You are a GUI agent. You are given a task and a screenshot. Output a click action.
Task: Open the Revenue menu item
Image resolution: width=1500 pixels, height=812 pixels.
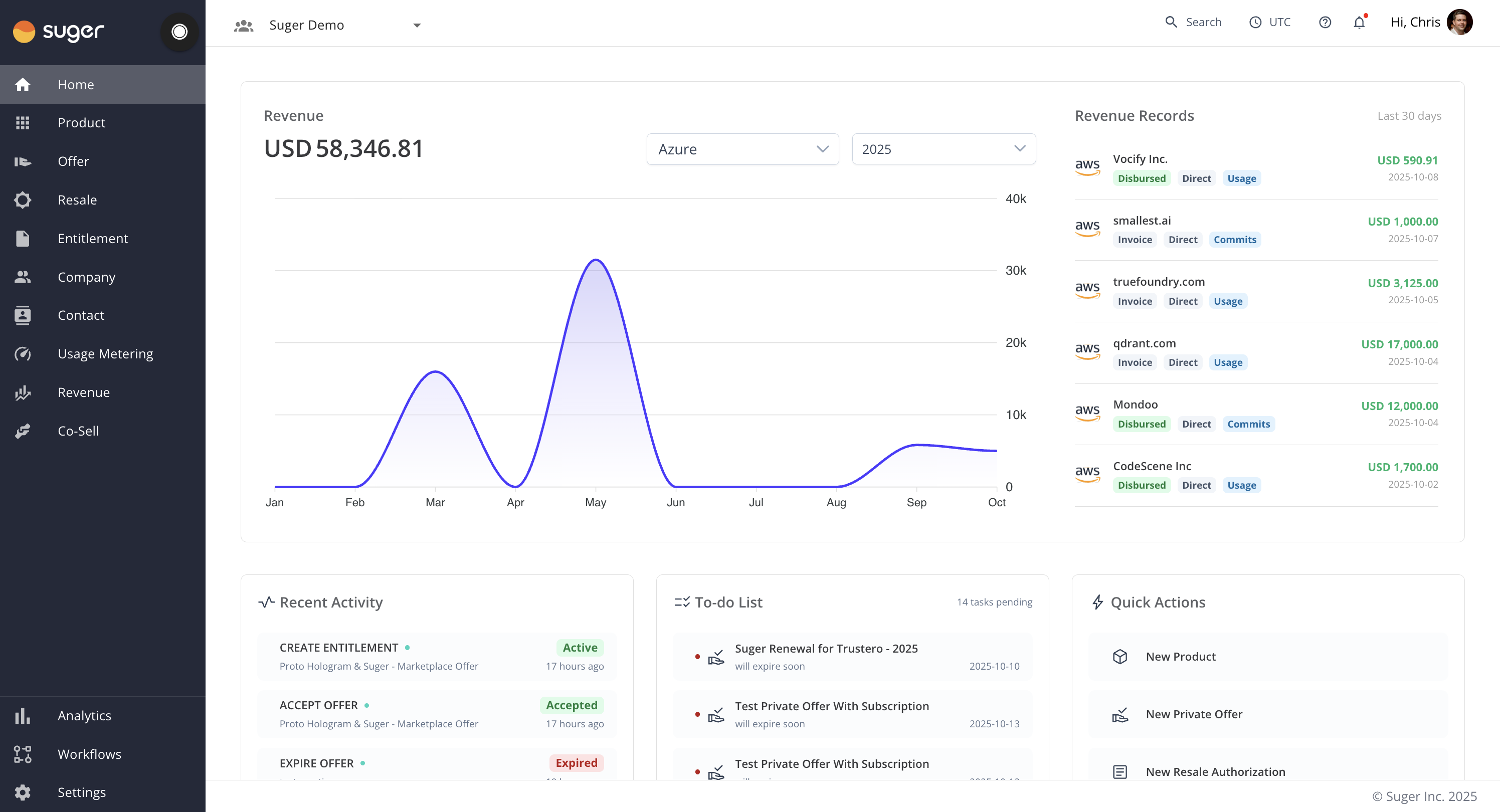tap(84, 392)
